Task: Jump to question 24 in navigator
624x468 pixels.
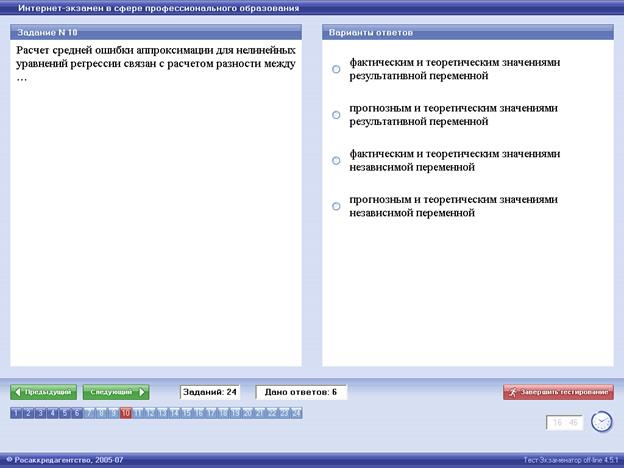Action: 296,413
